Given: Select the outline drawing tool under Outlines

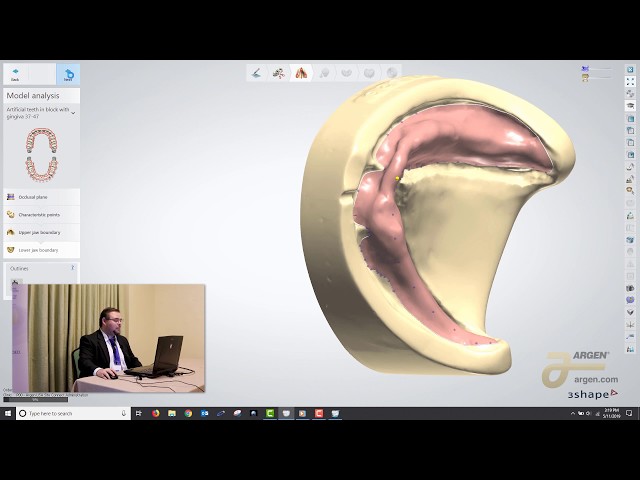Looking at the screenshot, I should pyautogui.click(x=16, y=282).
